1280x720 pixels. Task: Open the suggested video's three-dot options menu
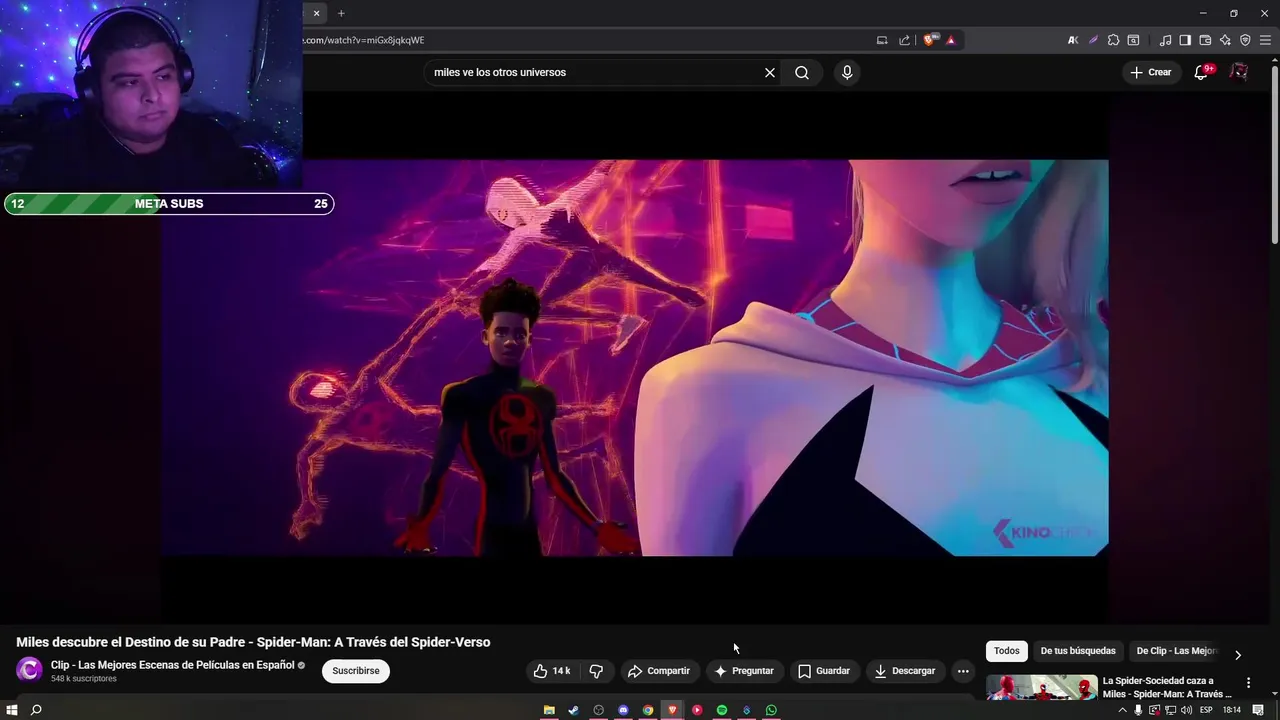[1248, 683]
